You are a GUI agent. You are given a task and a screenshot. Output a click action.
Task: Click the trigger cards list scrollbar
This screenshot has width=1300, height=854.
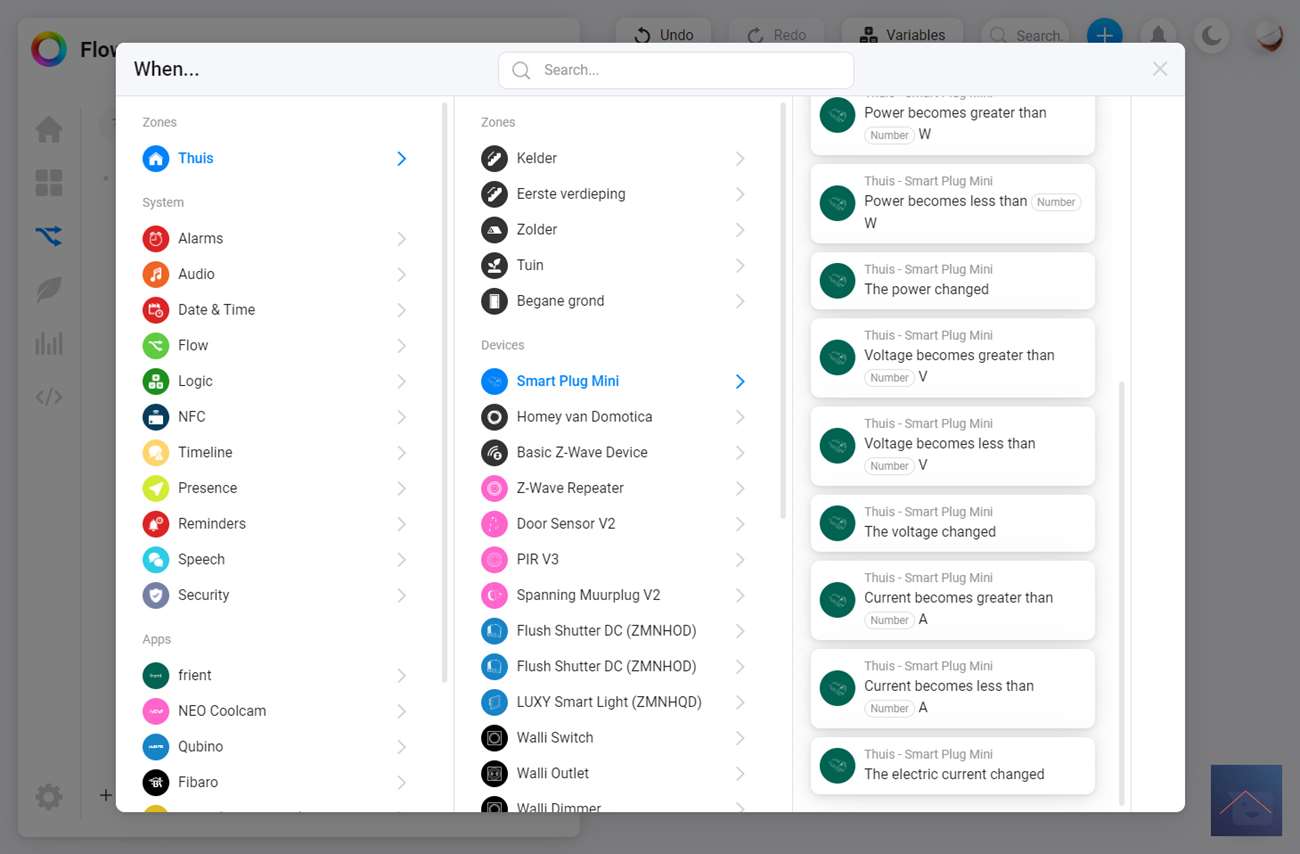pos(1121,590)
